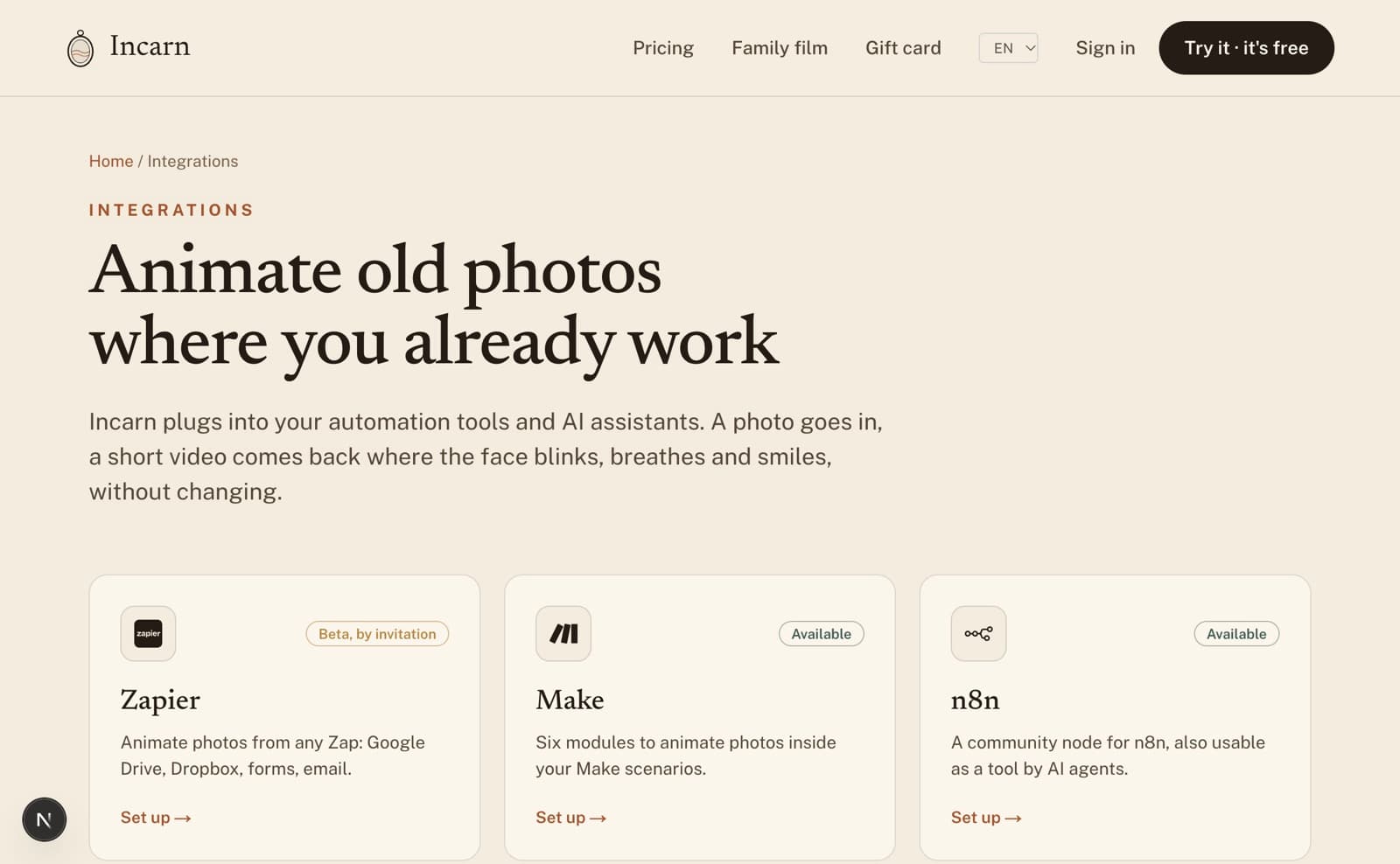The image size is (1400, 864).
Task: Open the Gift card page
Action: pos(903,48)
